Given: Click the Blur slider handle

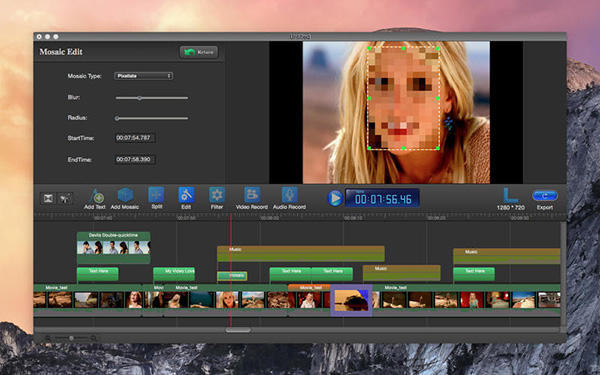Looking at the screenshot, I should pos(140,98).
